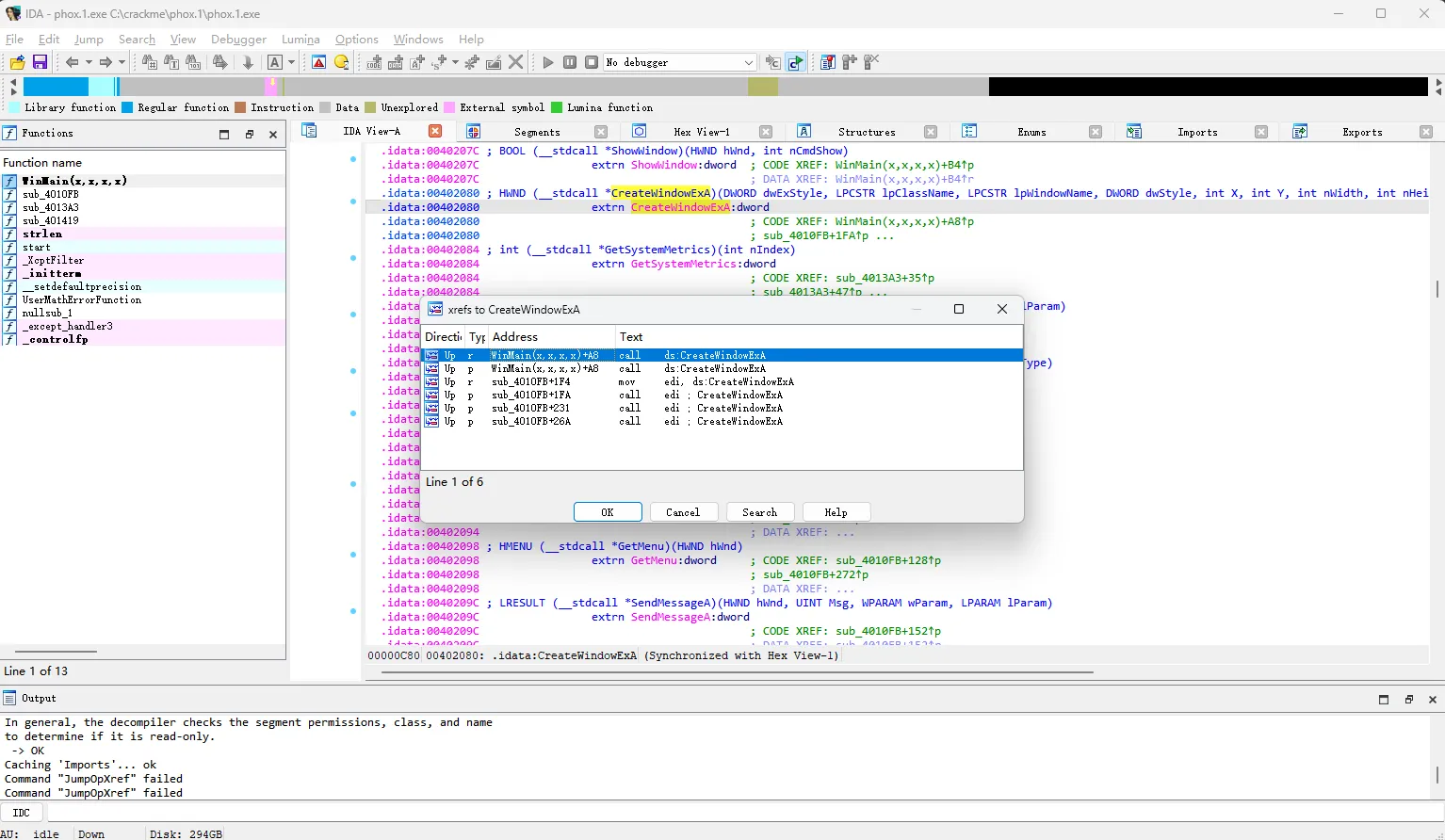Start the process with the play button
This screenshot has height=840, width=1445.
coord(548,62)
